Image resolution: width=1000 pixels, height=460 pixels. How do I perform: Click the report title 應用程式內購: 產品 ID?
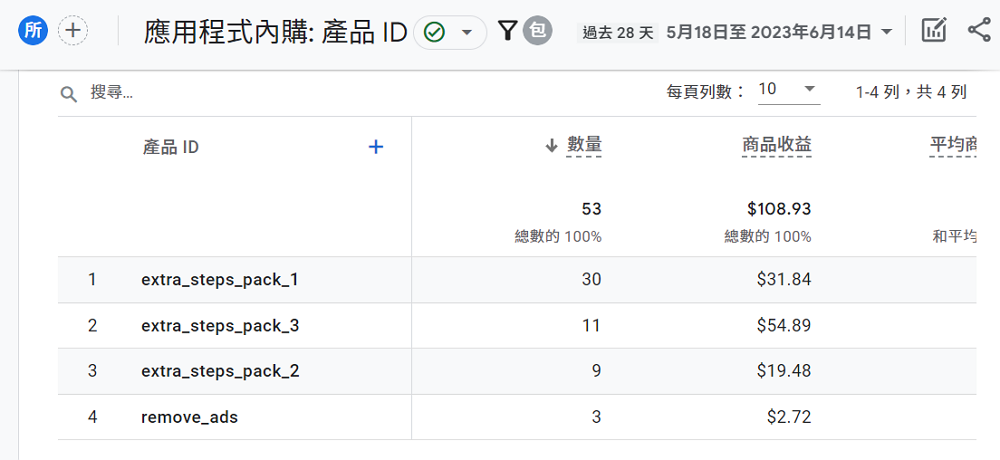(x=276, y=32)
